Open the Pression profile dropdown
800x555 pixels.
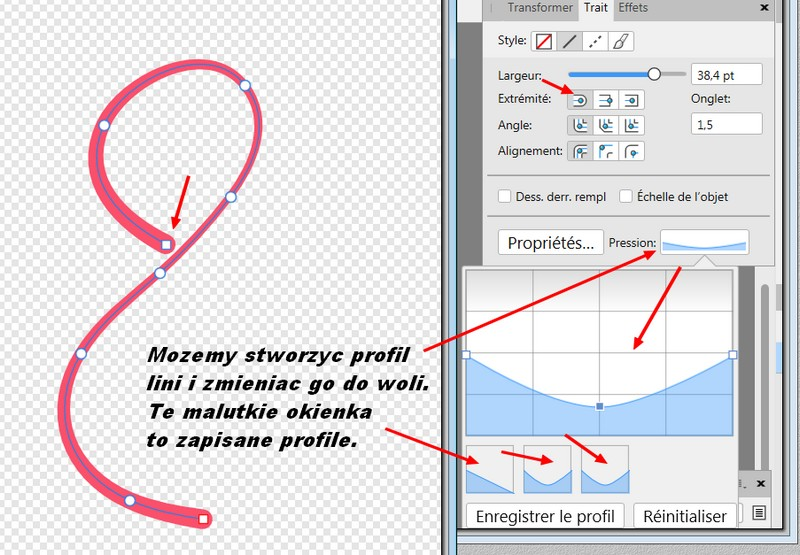click(x=705, y=242)
